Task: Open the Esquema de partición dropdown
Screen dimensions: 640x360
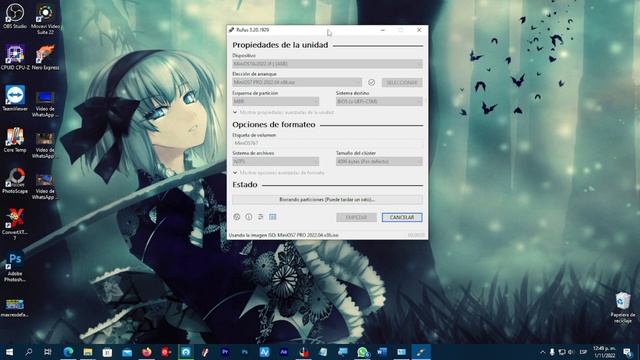Action: point(276,101)
